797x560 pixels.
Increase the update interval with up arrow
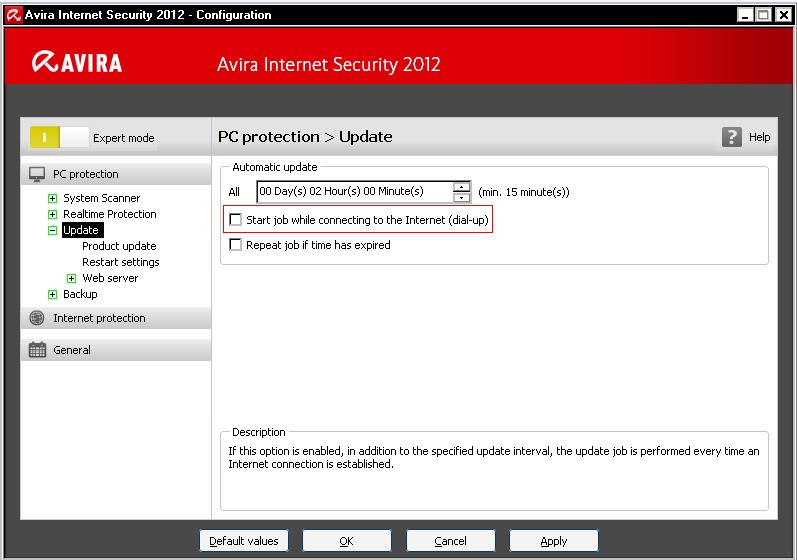pos(461,186)
